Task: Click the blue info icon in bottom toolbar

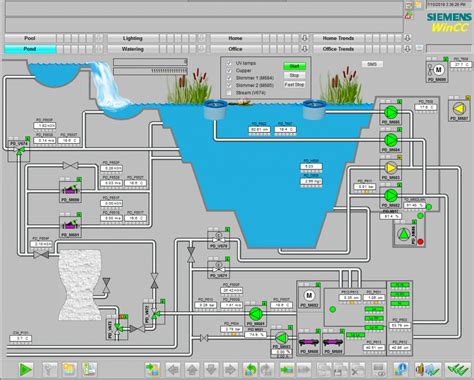Action: tap(400, 369)
